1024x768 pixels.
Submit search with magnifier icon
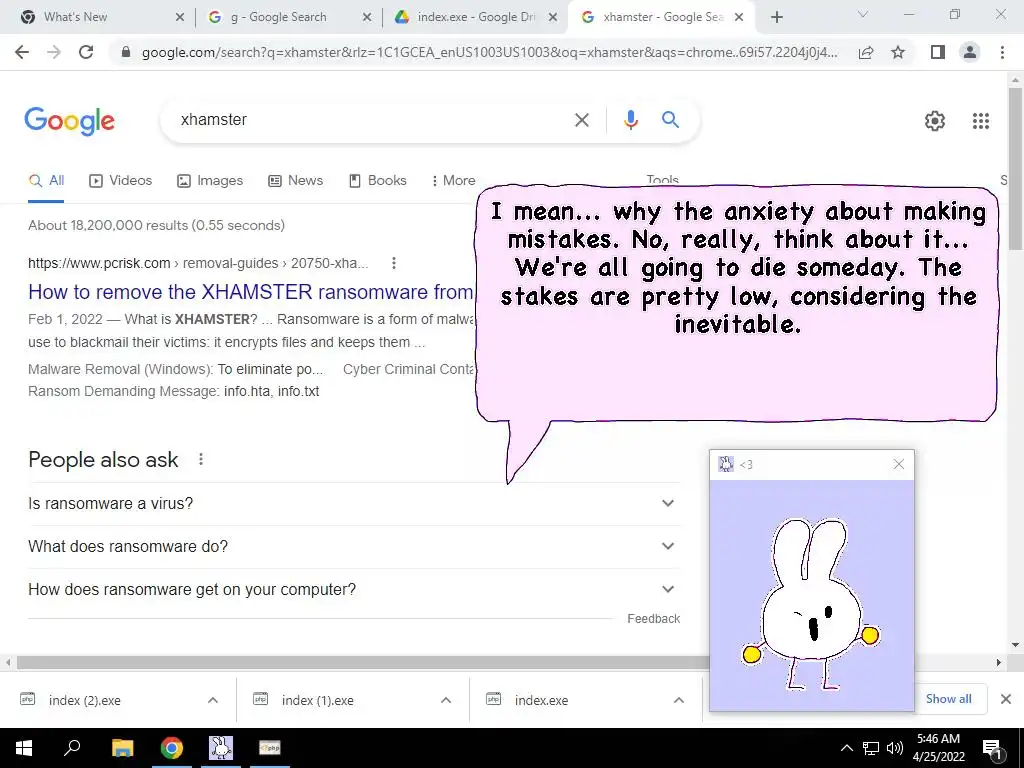[671, 120]
